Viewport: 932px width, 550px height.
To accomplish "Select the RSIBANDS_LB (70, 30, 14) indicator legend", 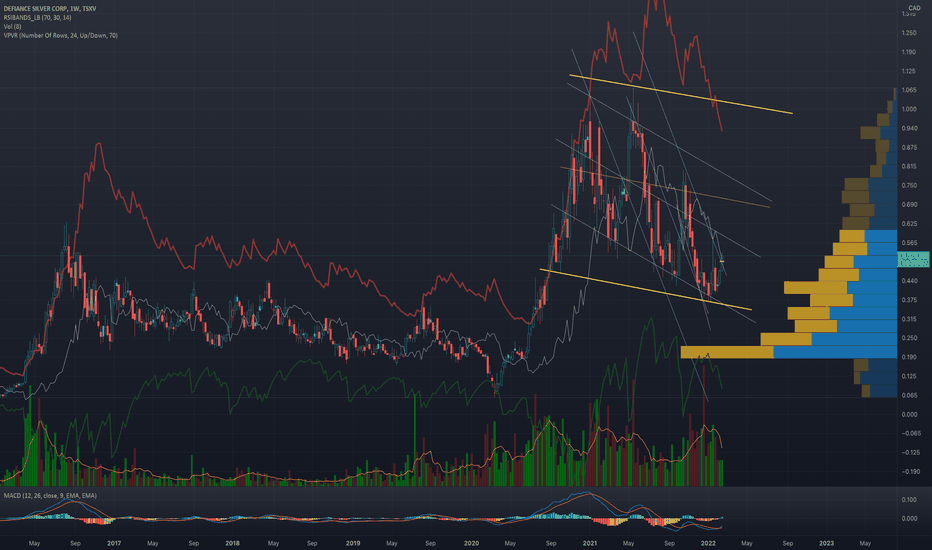I will click(x=37, y=18).
